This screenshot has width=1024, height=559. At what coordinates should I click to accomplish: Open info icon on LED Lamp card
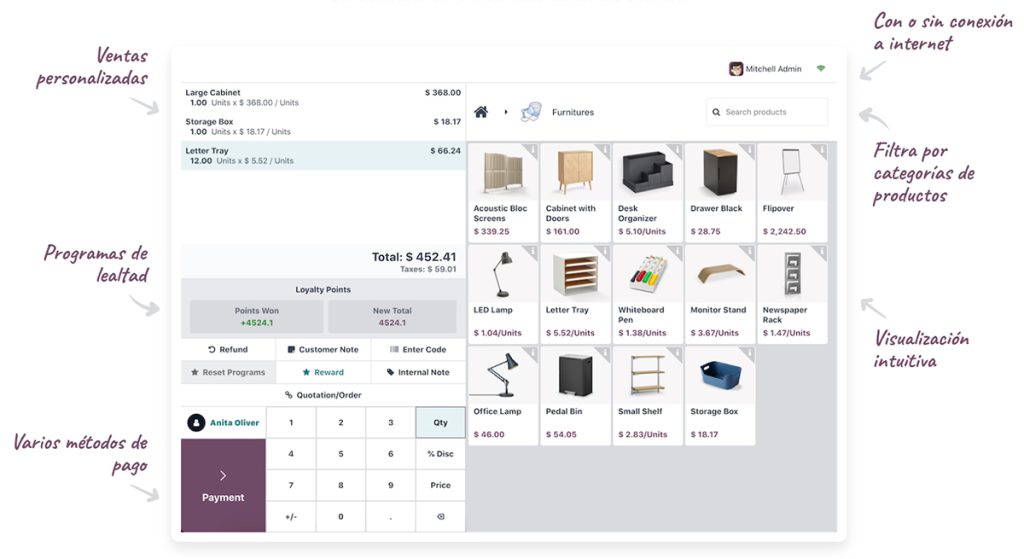point(532,252)
